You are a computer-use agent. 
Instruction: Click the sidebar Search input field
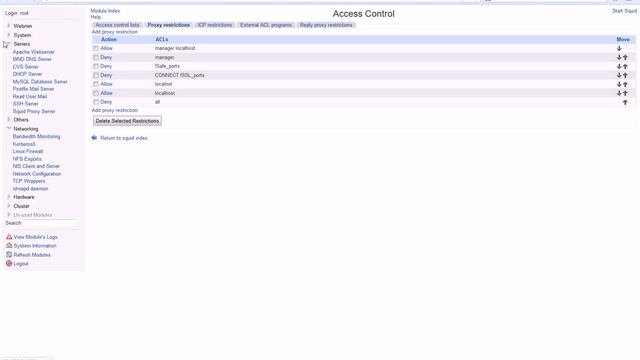tap(48, 223)
